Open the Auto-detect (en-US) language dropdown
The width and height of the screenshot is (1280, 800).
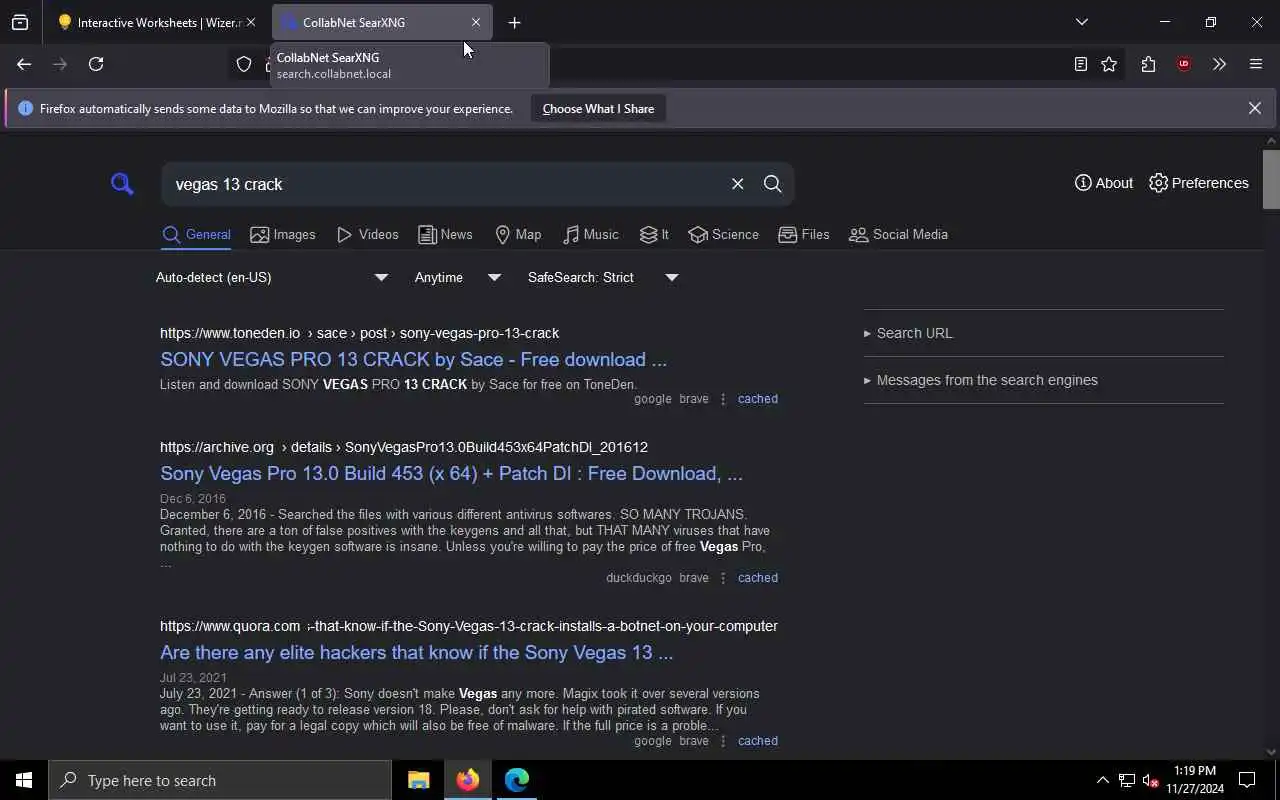272,277
